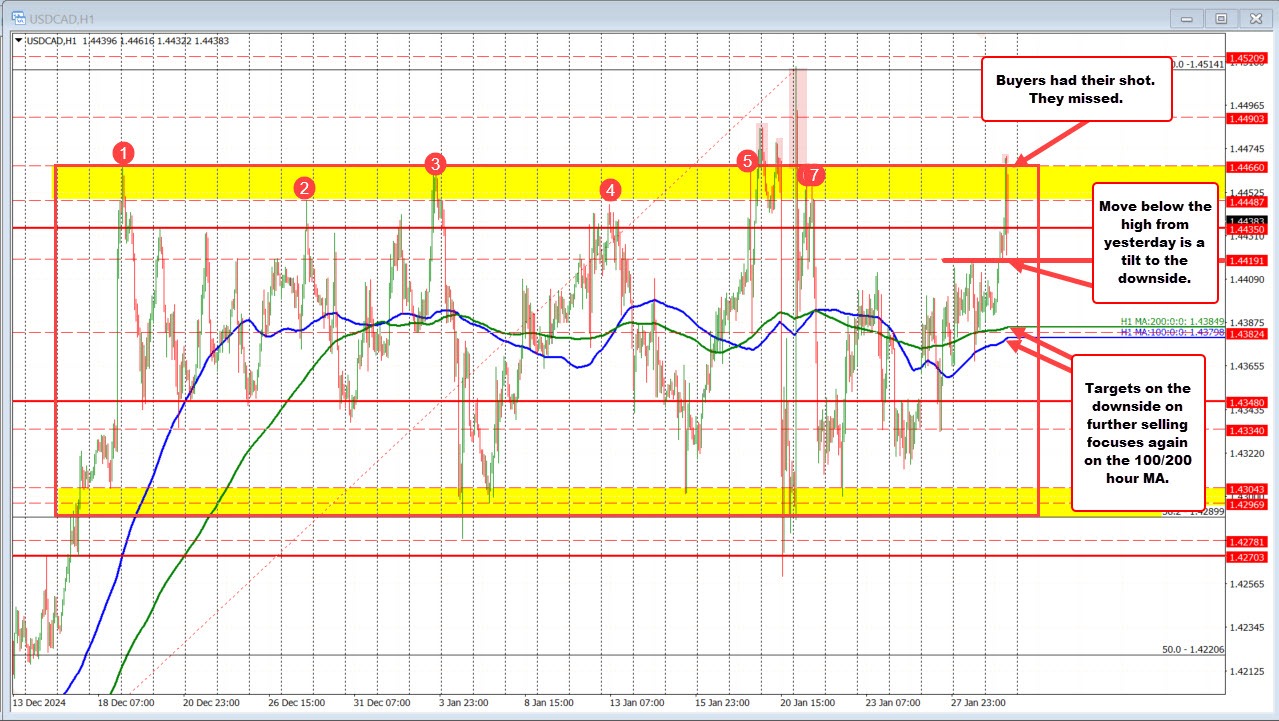Select the 'Buyers had their shot' annotation box
This screenshot has width=1279, height=721.
1076,88
